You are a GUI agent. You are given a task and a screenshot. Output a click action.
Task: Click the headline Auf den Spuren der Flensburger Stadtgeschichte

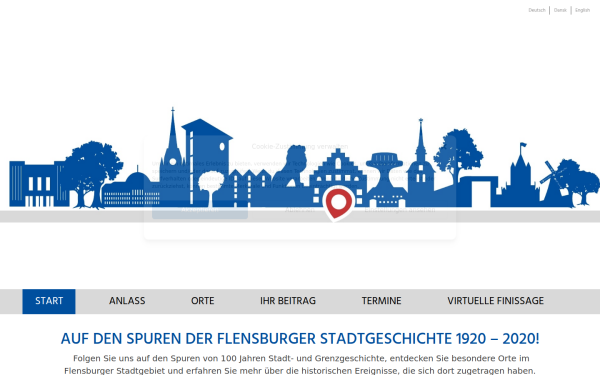tap(300, 339)
